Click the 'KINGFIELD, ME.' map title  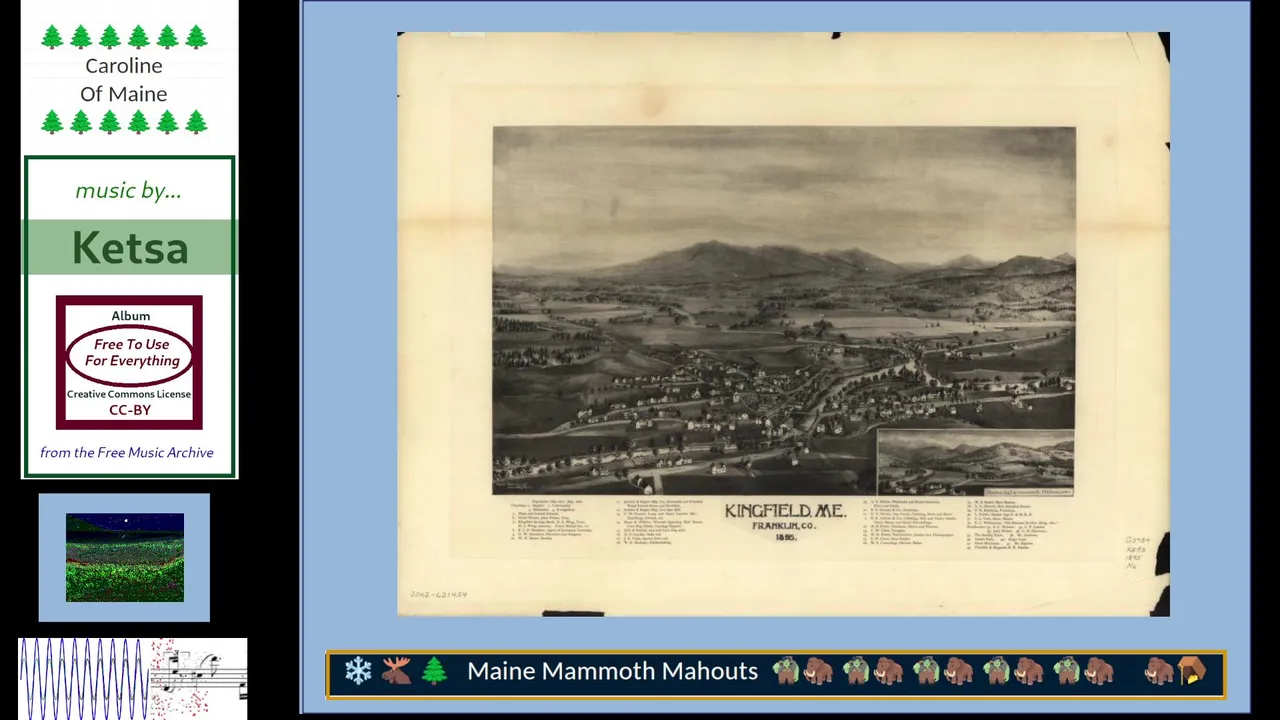(785, 511)
